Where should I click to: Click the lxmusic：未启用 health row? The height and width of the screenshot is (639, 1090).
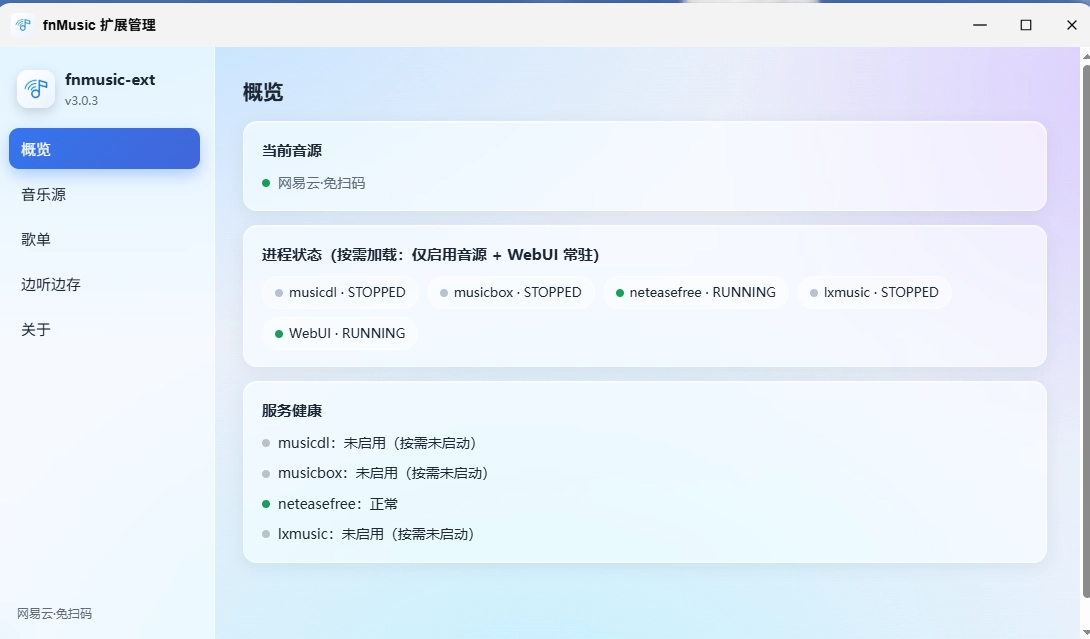click(368, 534)
